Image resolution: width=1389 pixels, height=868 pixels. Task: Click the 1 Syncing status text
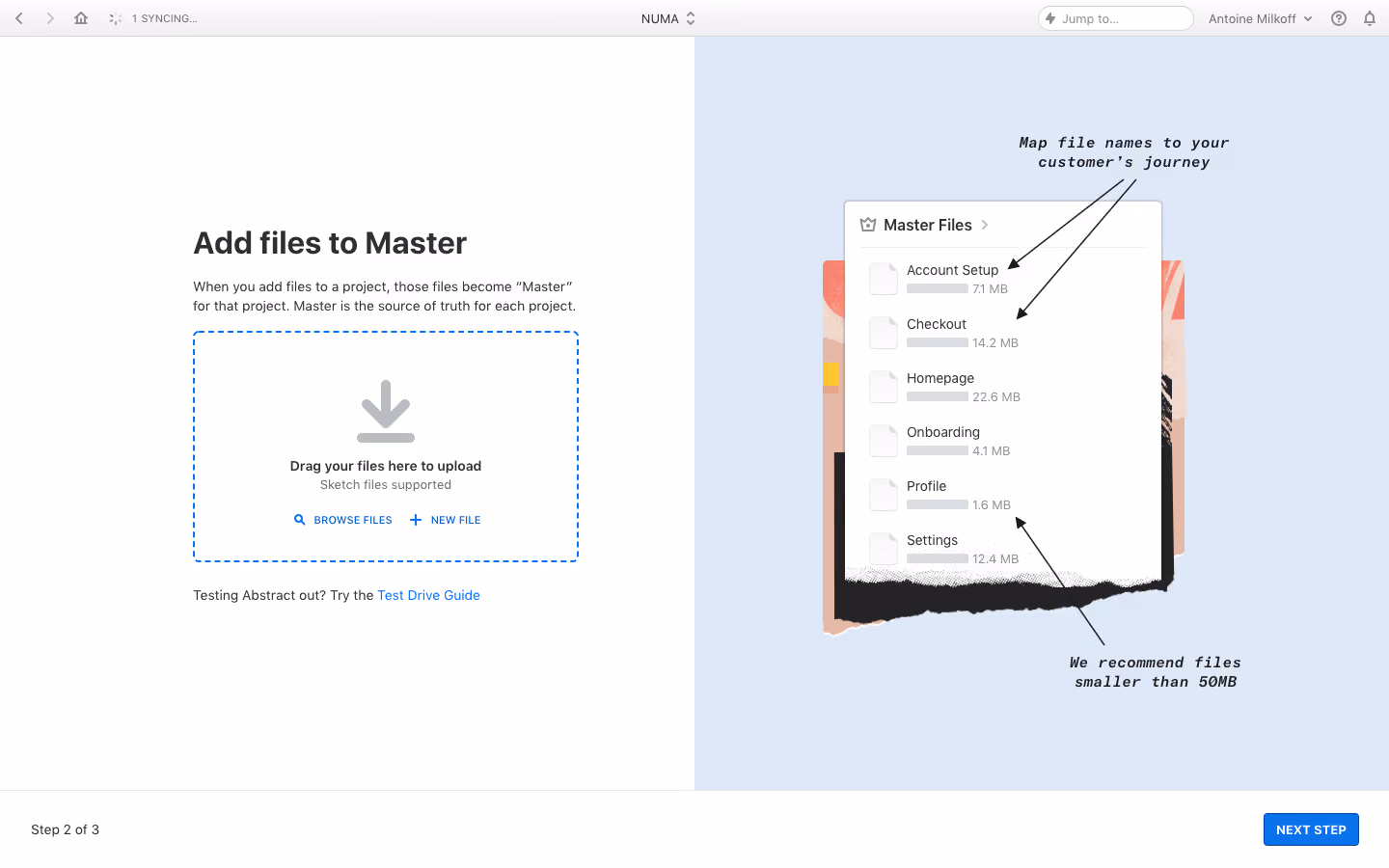coord(165,18)
